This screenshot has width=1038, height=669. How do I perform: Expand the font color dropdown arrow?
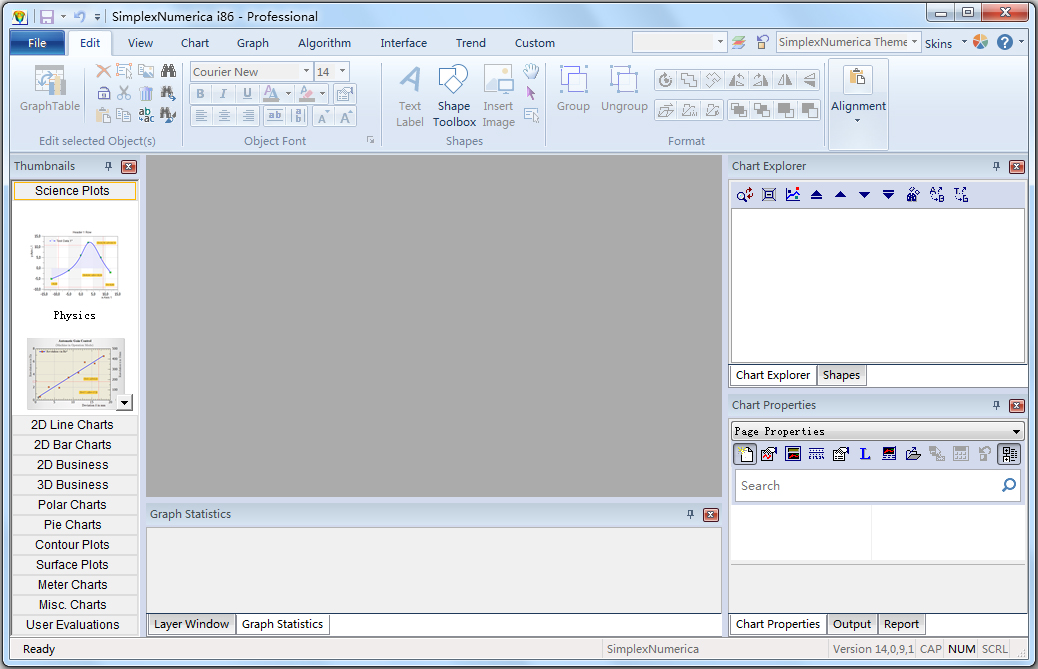click(288, 93)
